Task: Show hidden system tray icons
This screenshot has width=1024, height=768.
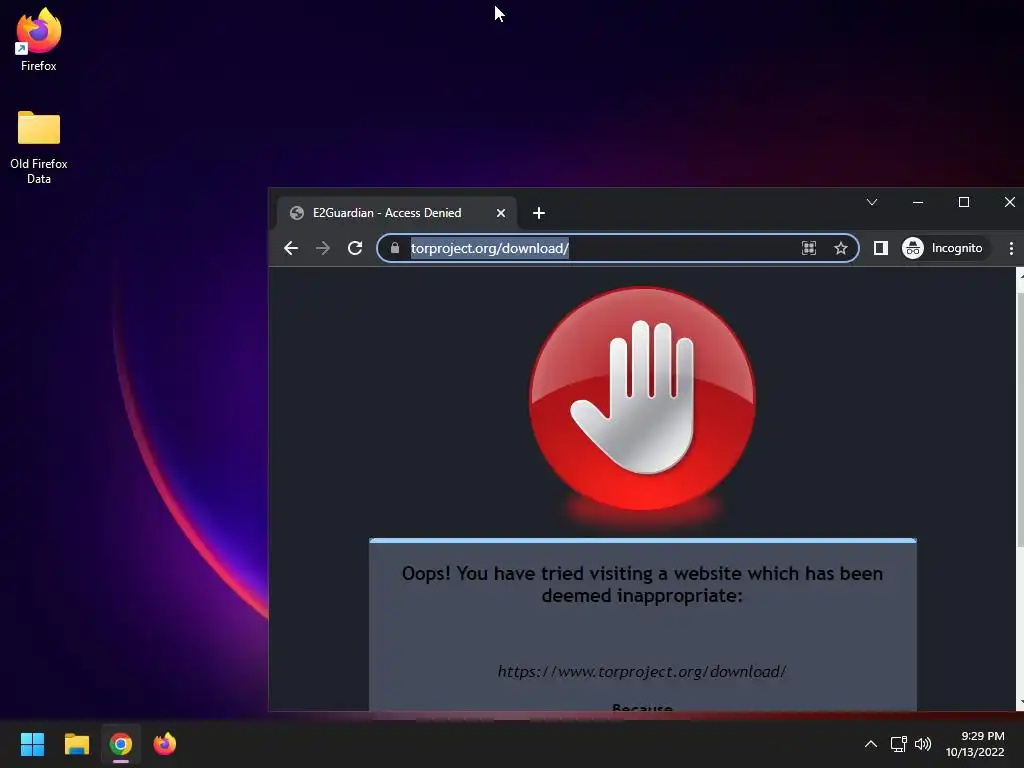Action: click(871, 744)
